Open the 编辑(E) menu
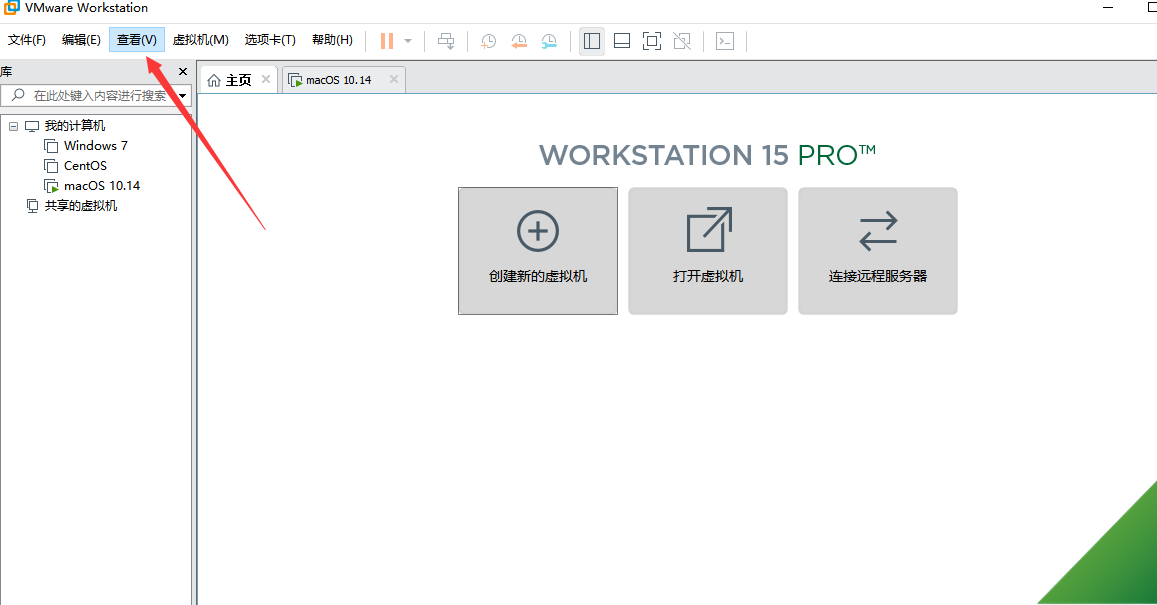The width and height of the screenshot is (1157, 605). (x=81, y=40)
